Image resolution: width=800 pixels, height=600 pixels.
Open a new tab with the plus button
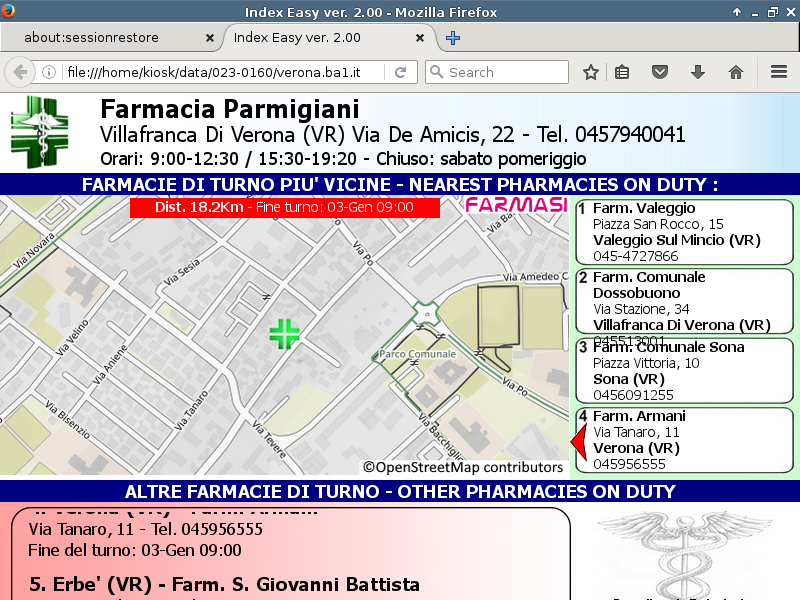(453, 38)
